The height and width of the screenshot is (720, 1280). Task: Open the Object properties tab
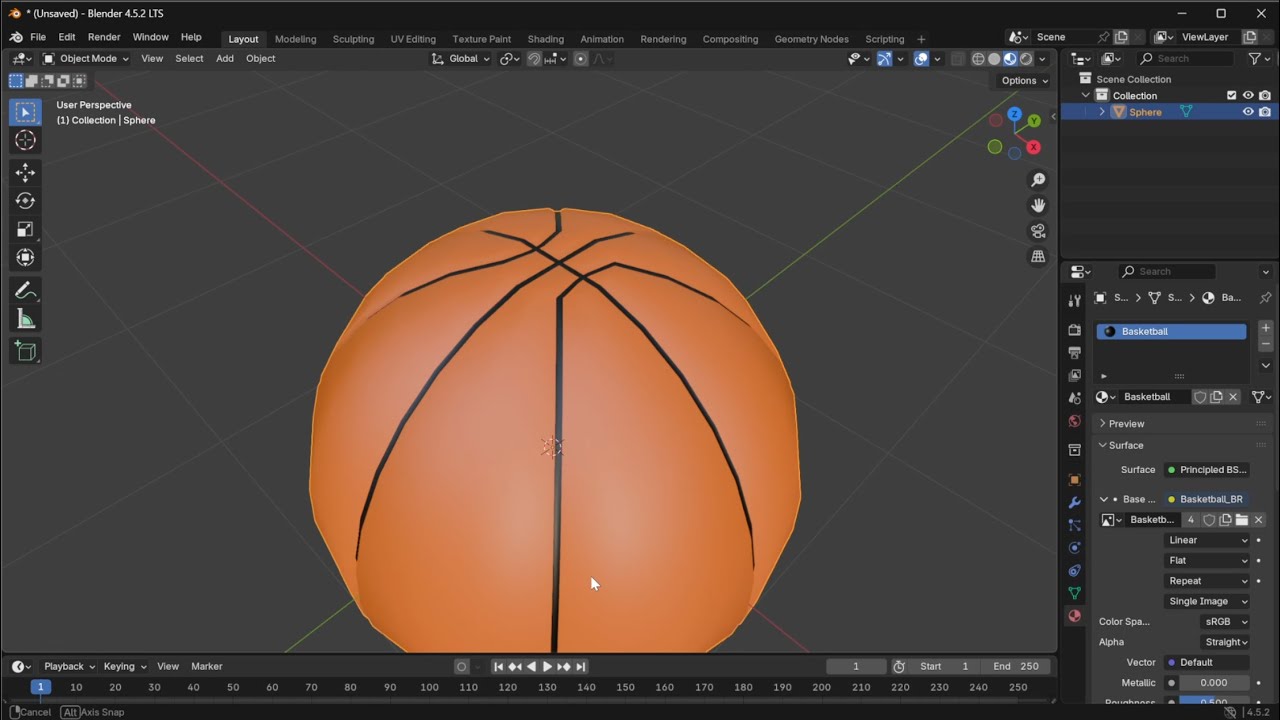1075,479
